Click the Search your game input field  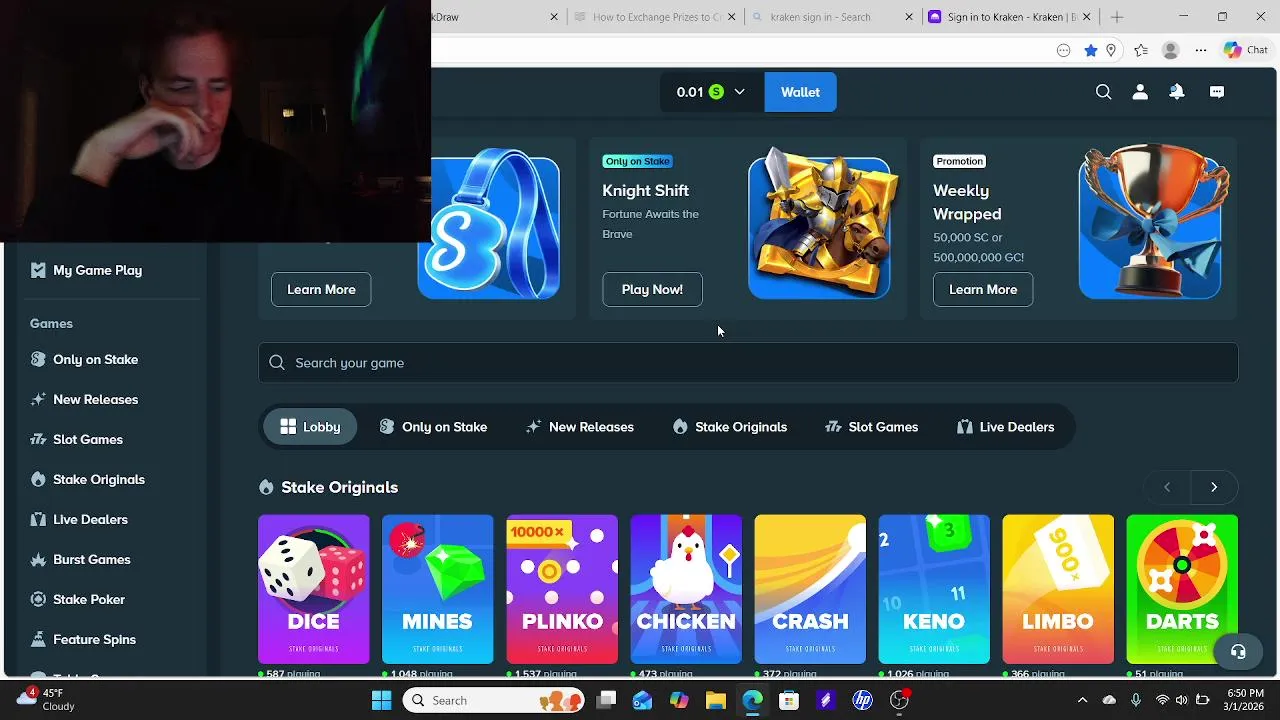(x=748, y=363)
